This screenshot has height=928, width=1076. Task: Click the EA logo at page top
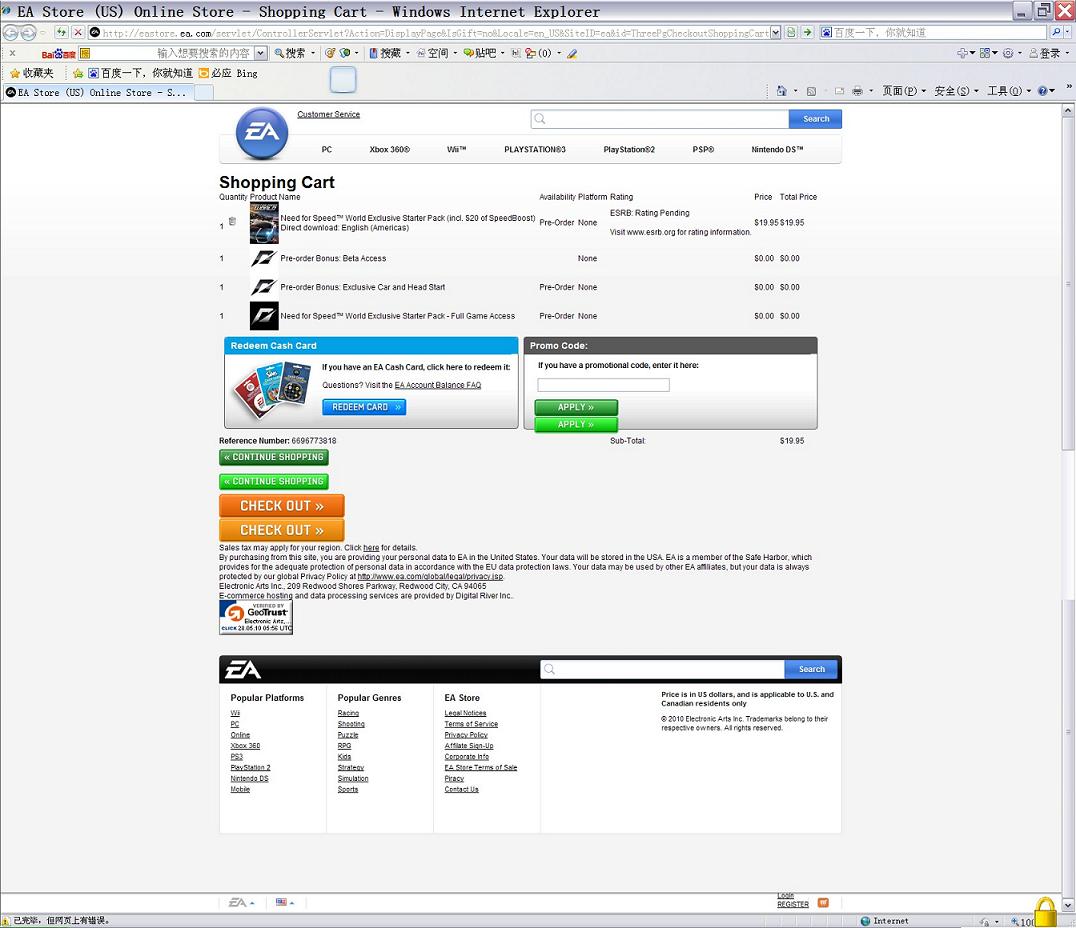coord(261,133)
